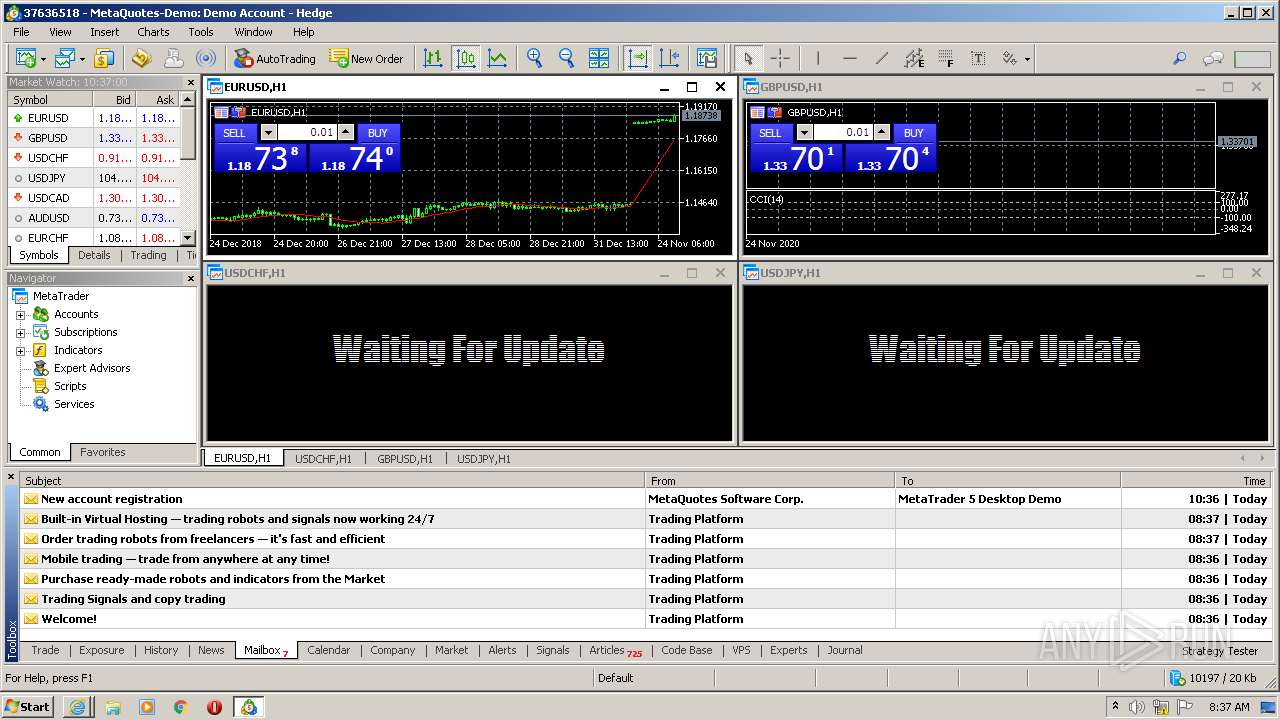Image resolution: width=1280 pixels, height=720 pixels.
Task: Click BUY on the GBPUSD chart
Action: pos(914,133)
